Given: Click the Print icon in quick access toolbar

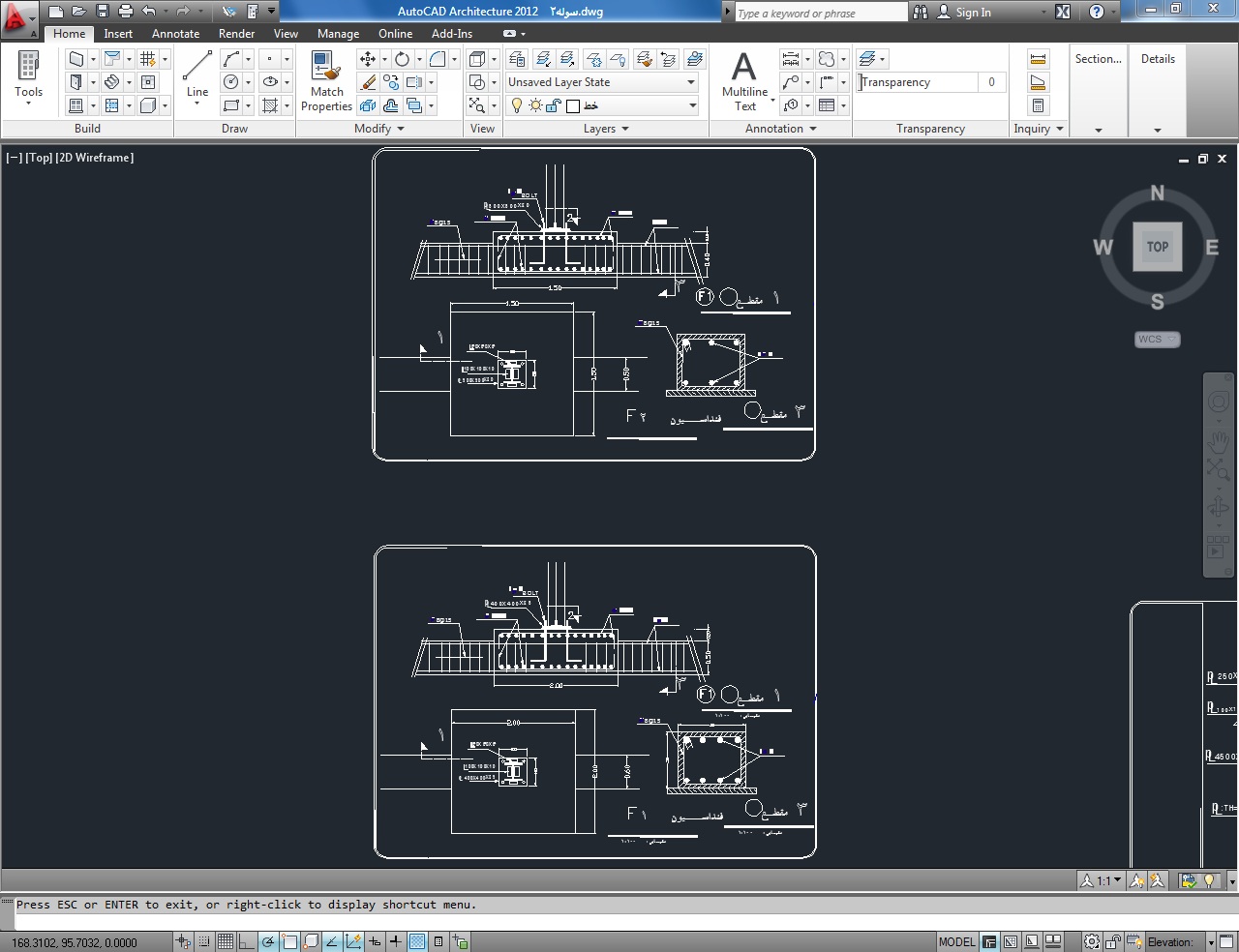Looking at the screenshot, I should pos(125,12).
